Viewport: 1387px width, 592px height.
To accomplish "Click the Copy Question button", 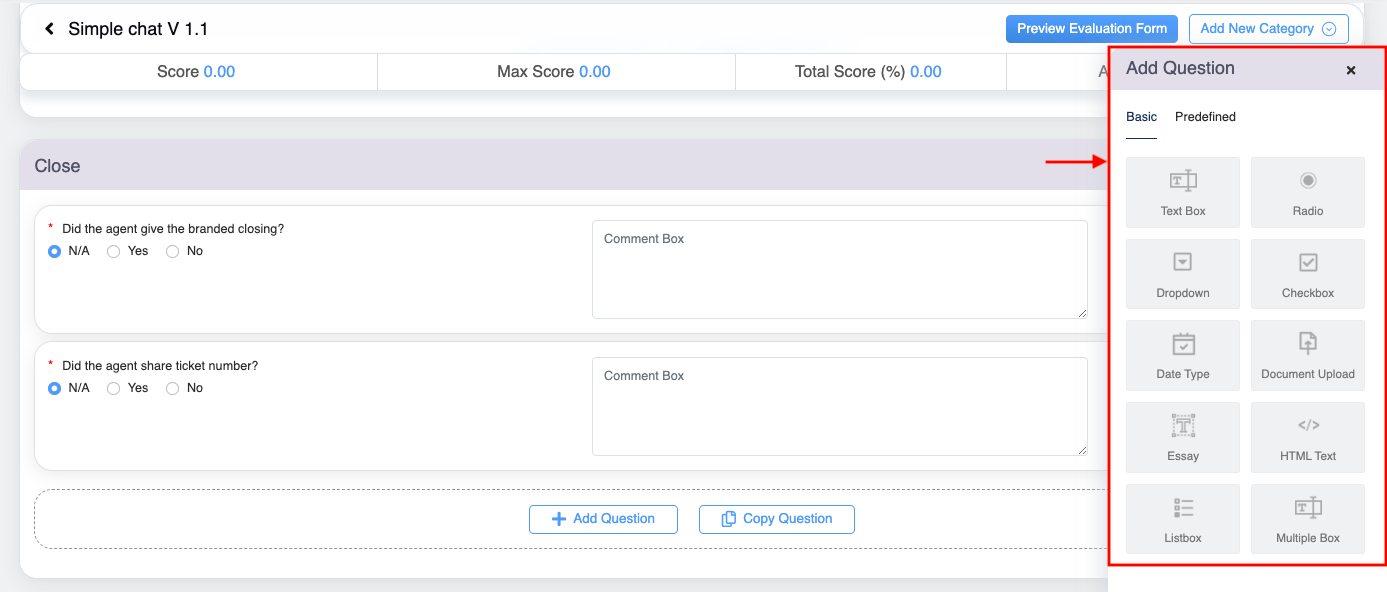I will (x=776, y=519).
